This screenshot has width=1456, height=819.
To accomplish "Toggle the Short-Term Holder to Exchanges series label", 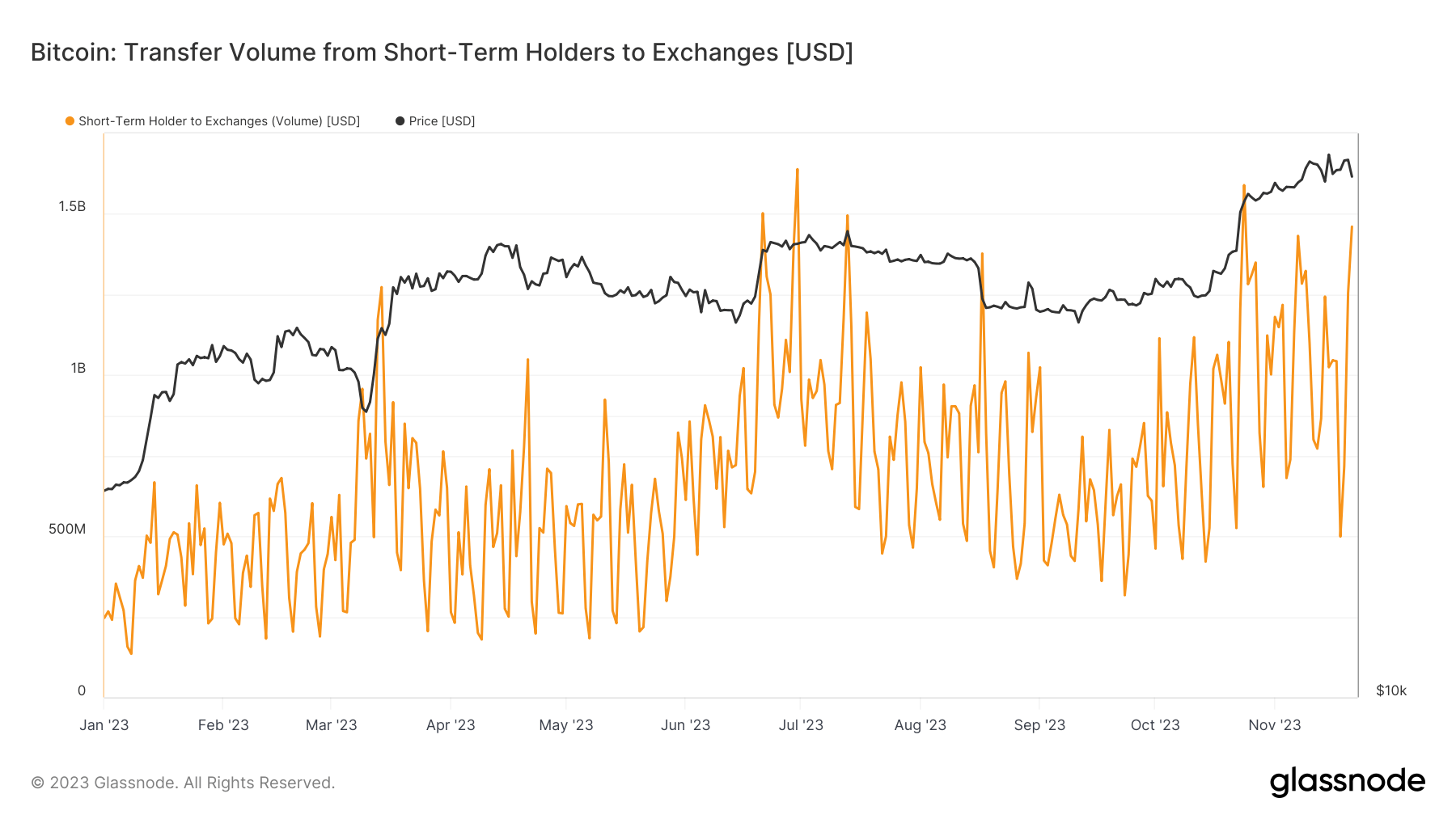I will (218, 121).
